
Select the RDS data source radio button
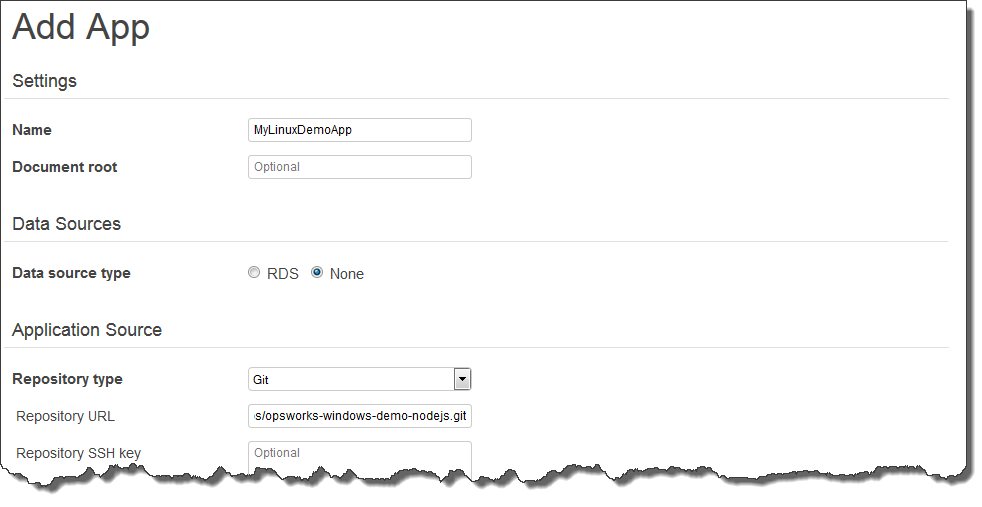click(254, 272)
